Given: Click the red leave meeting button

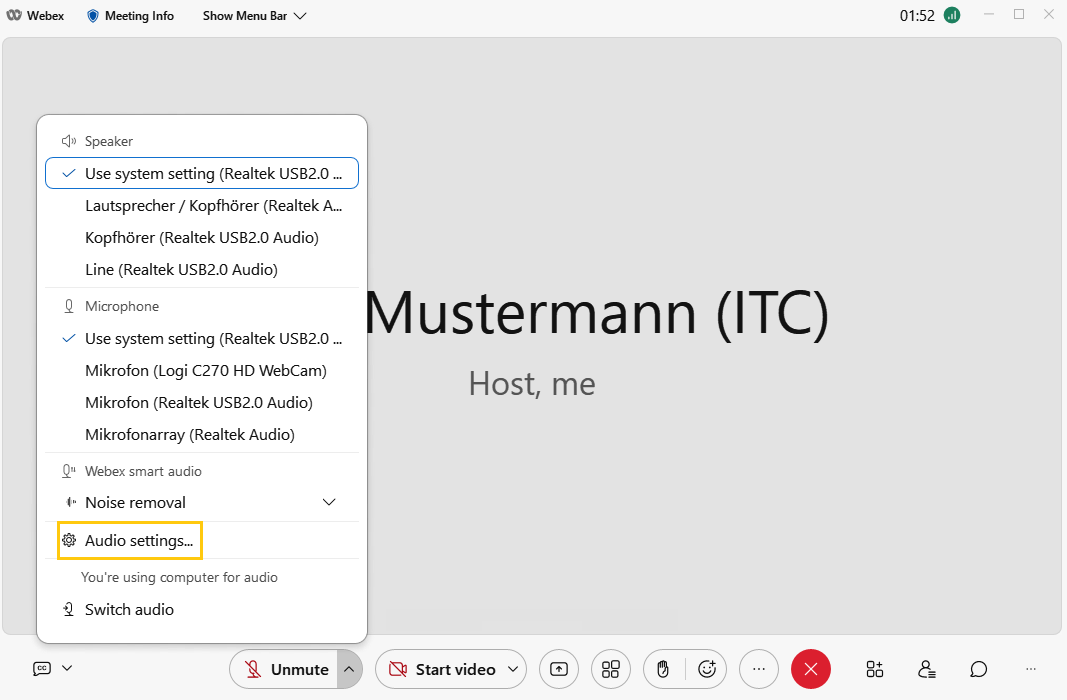Looking at the screenshot, I should tap(810, 669).
